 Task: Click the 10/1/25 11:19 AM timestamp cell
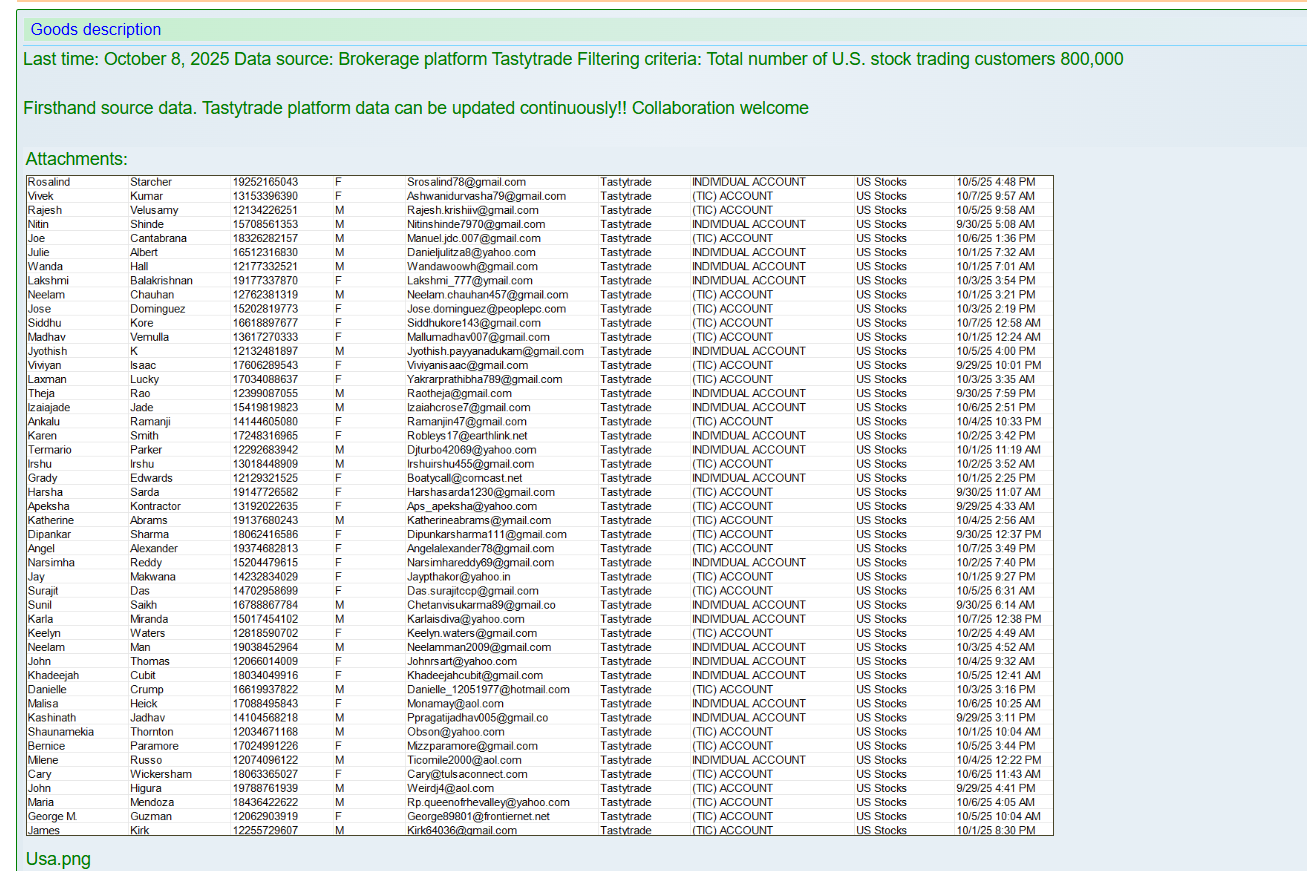pyautogui.click(x=998, y=450)
